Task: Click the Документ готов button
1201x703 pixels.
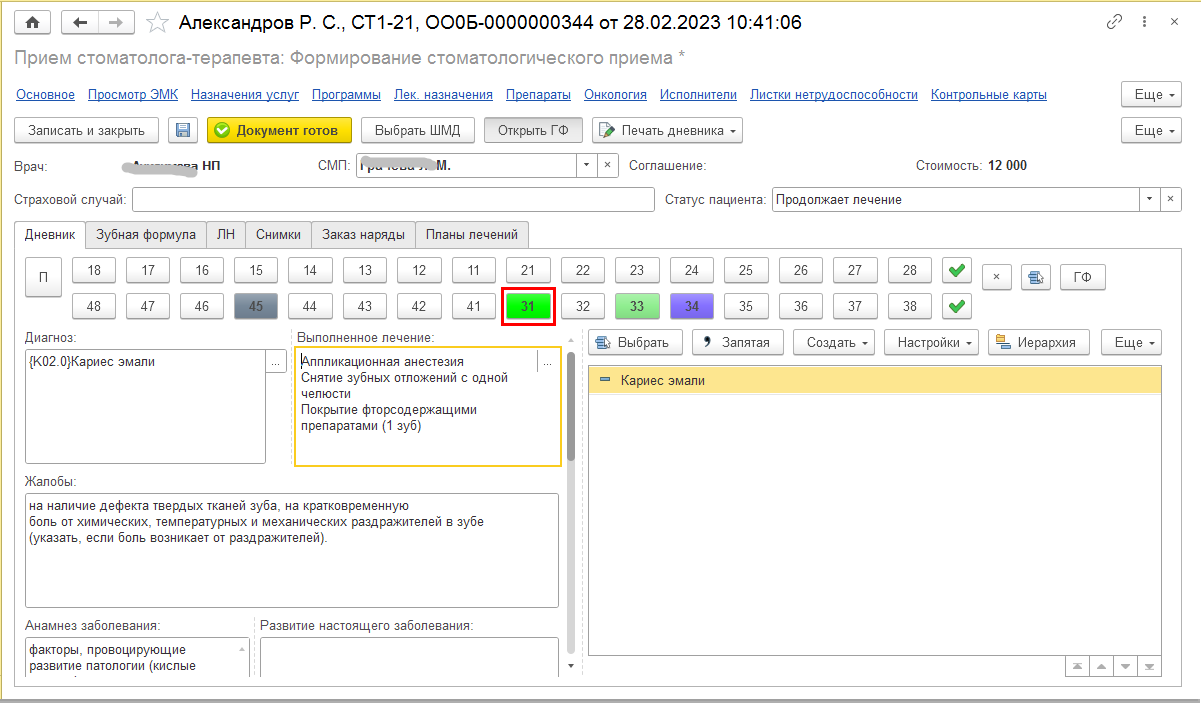Action: (279, 130)
